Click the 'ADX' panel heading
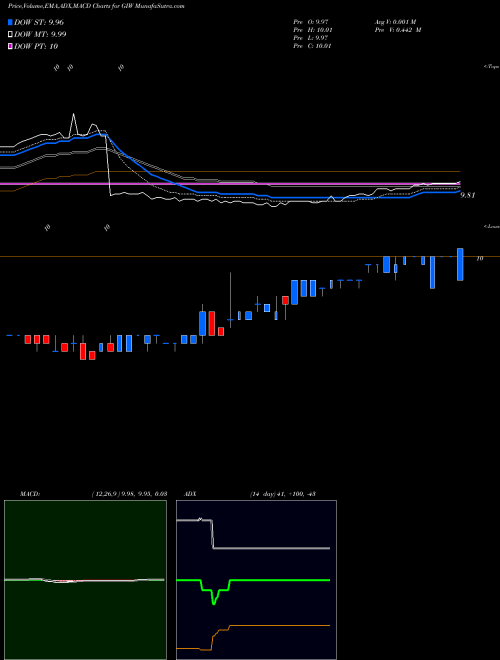The height and width of the screenshot is (660, 500). pos(190,494)
